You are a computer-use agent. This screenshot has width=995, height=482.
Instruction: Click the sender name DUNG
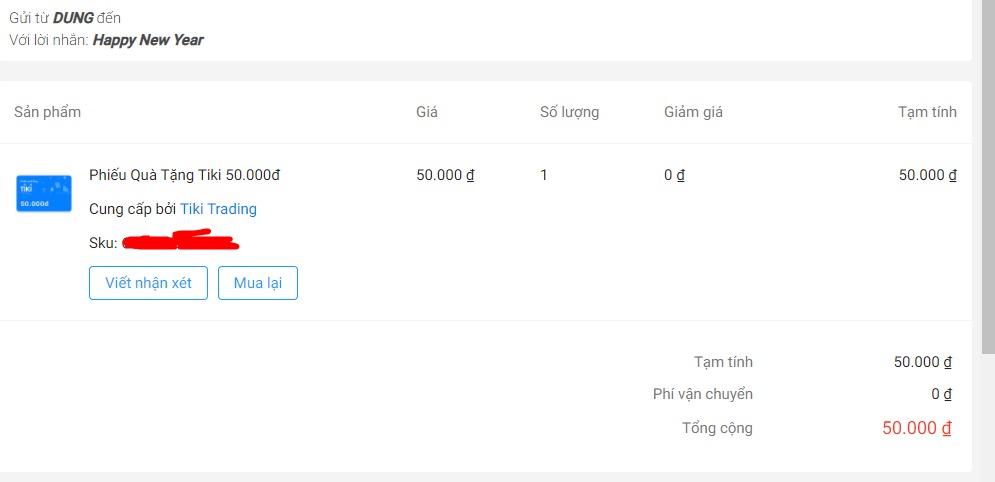point(73,18)
